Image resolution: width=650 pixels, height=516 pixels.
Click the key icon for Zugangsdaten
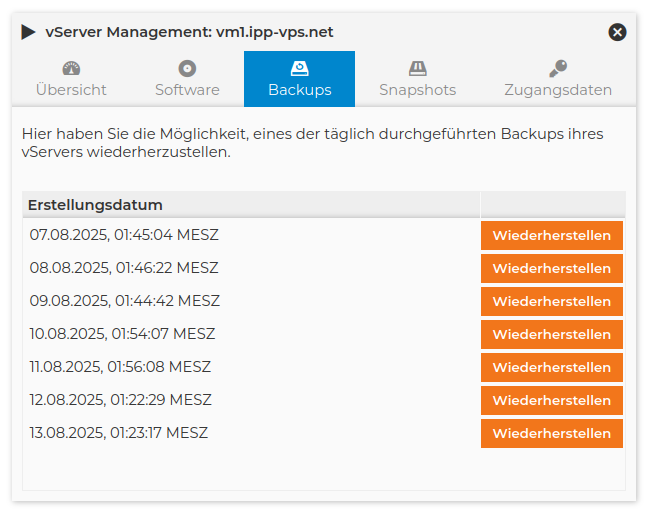[x=558, y=69]
